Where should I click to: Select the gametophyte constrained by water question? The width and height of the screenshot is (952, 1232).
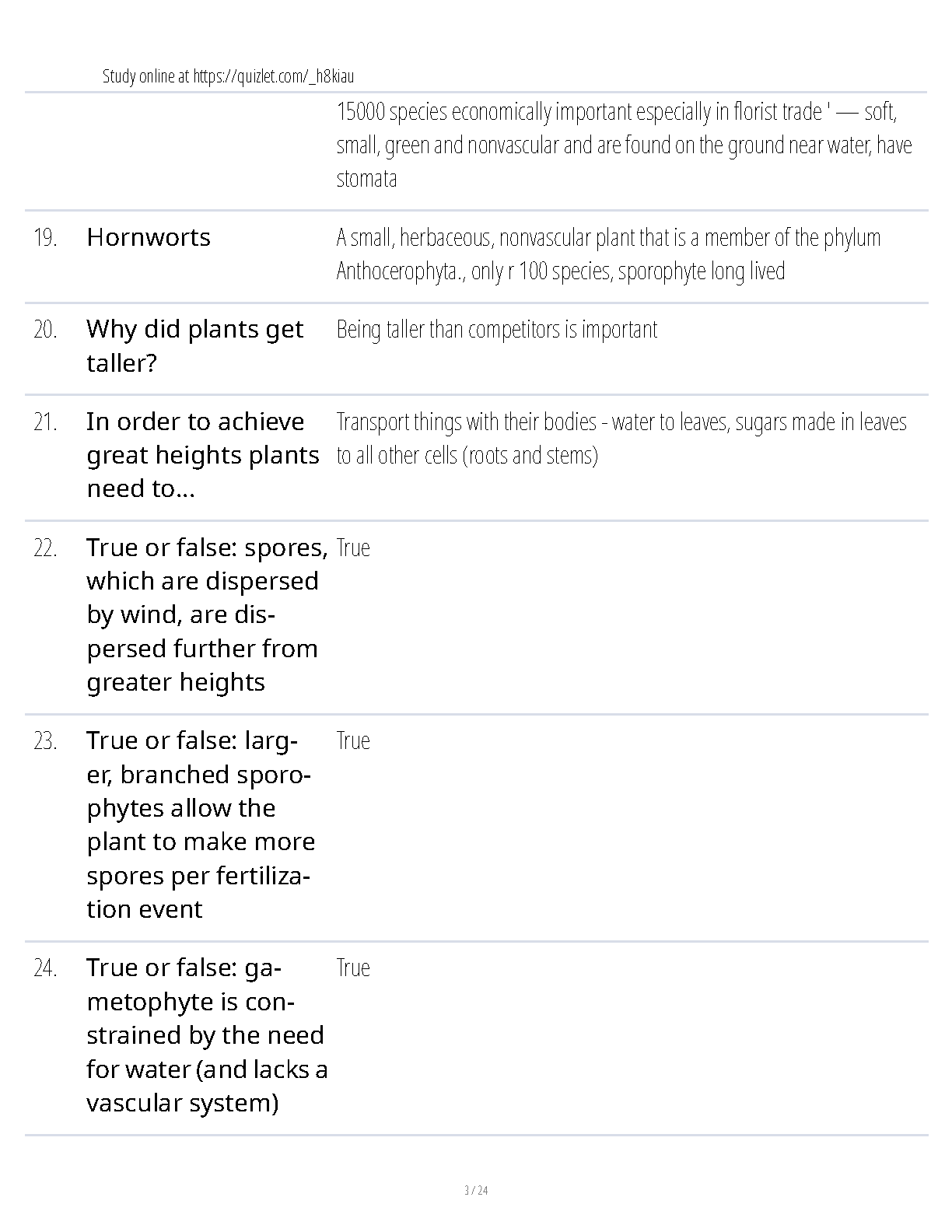[x=207, y=1035]
